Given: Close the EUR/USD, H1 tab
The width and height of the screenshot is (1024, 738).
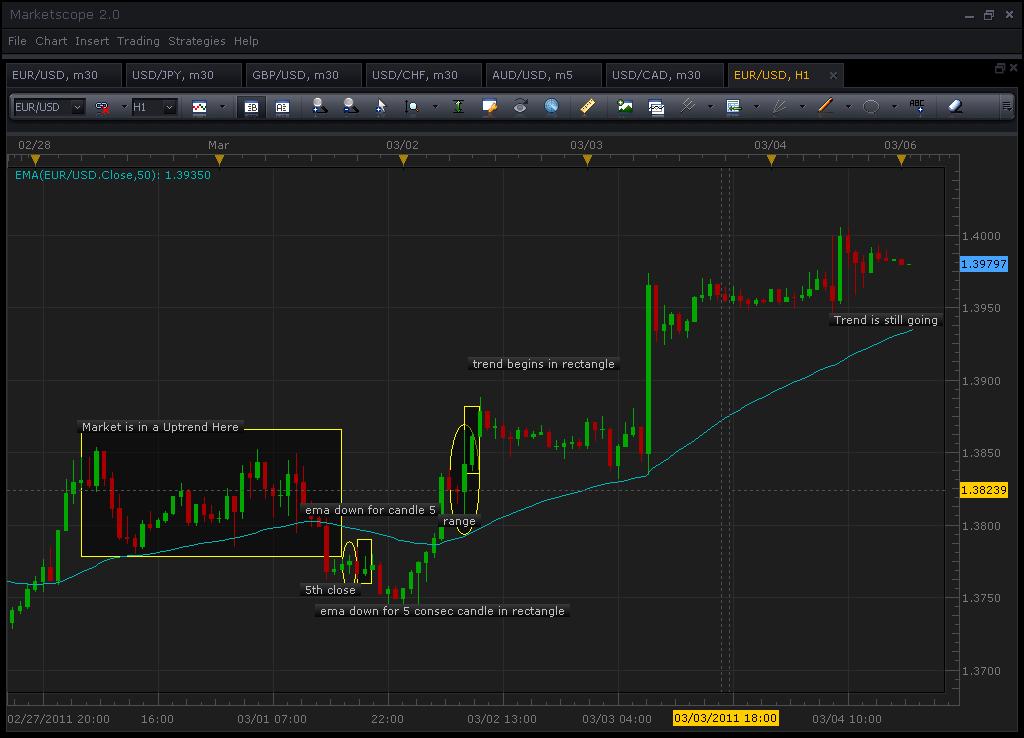Looking at the screenshot, I should coord(833,76).
